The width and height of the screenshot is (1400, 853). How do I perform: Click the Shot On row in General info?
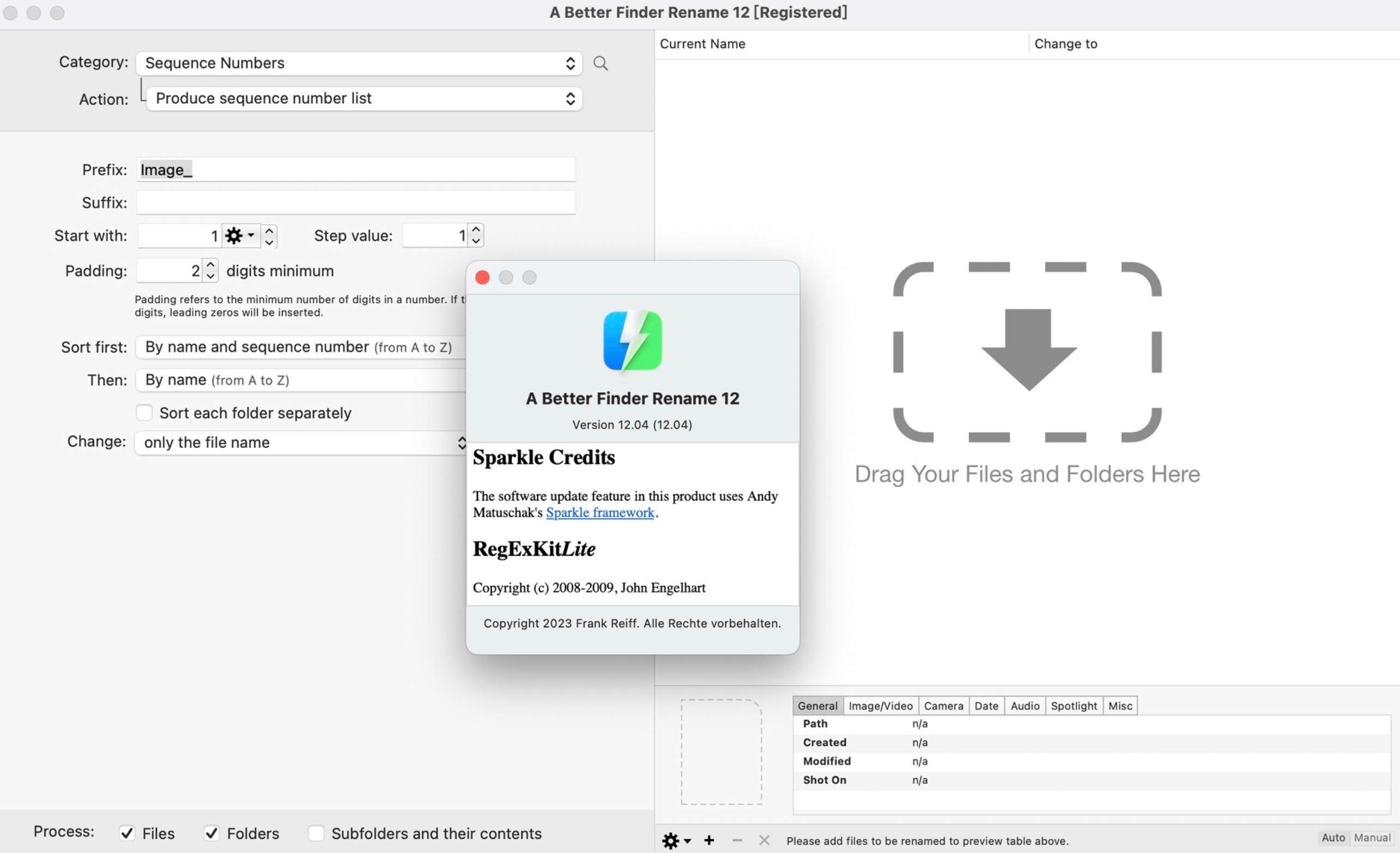[1091, 780]
